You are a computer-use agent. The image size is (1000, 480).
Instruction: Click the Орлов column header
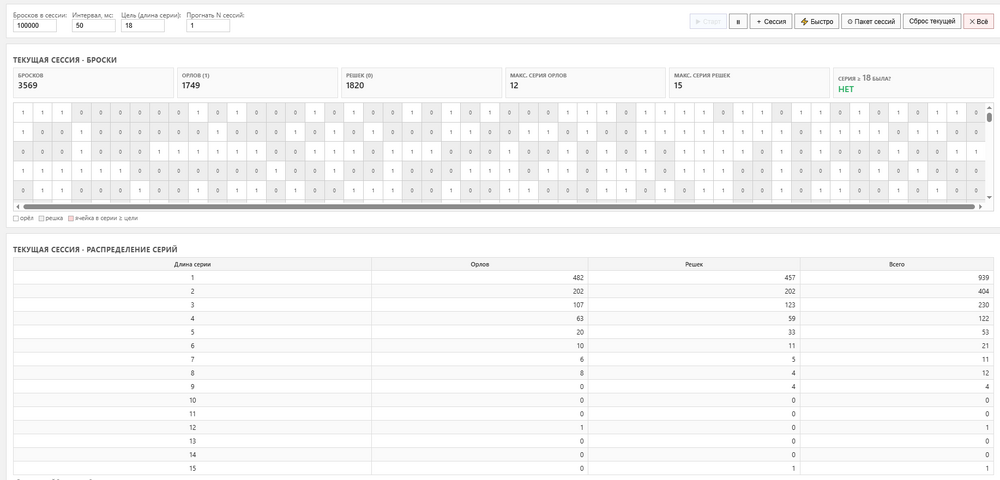(480, 265)
